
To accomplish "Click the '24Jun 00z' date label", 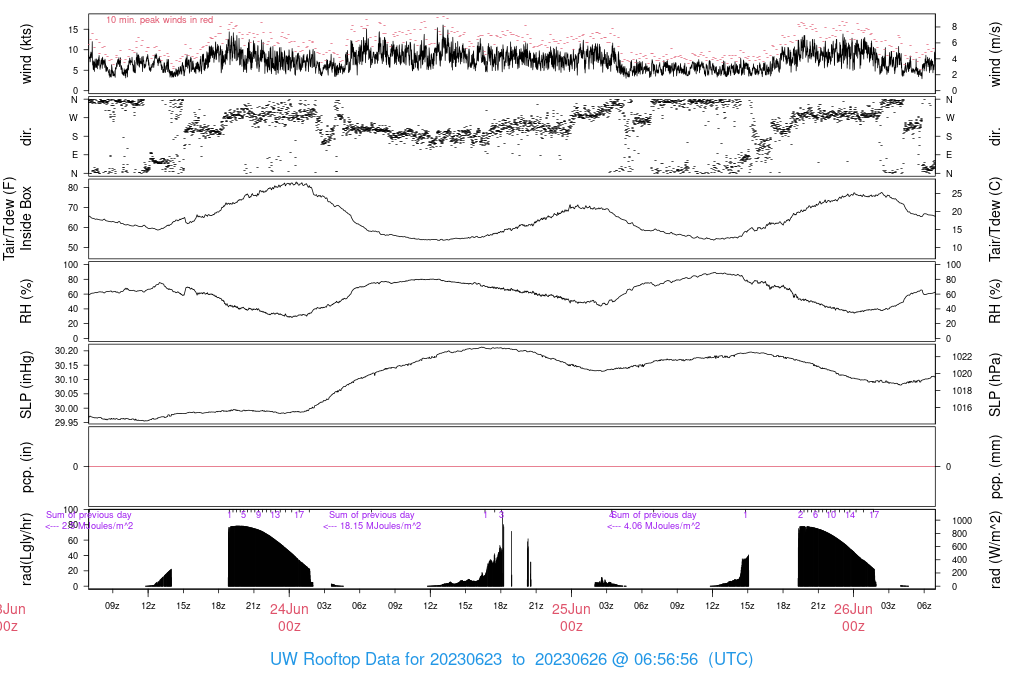I will pyautogui.click(x=289, y=618).
